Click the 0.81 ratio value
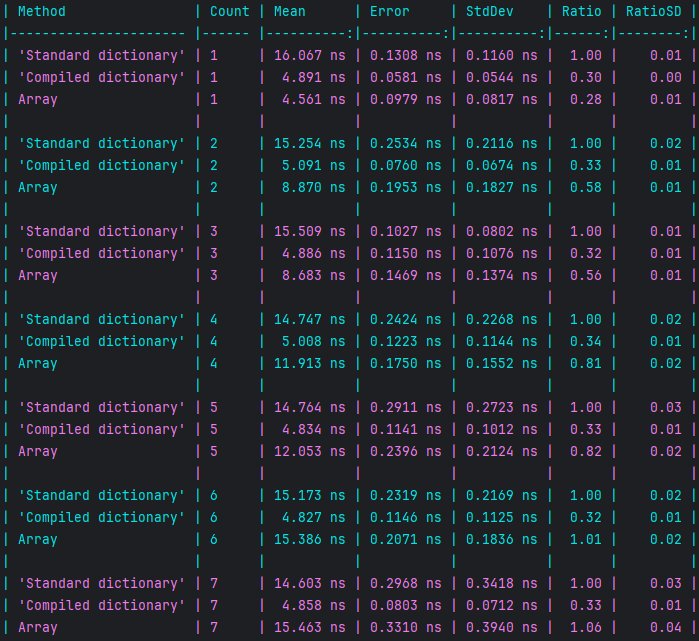The image size is (699, 641). [x=586, y=363]
